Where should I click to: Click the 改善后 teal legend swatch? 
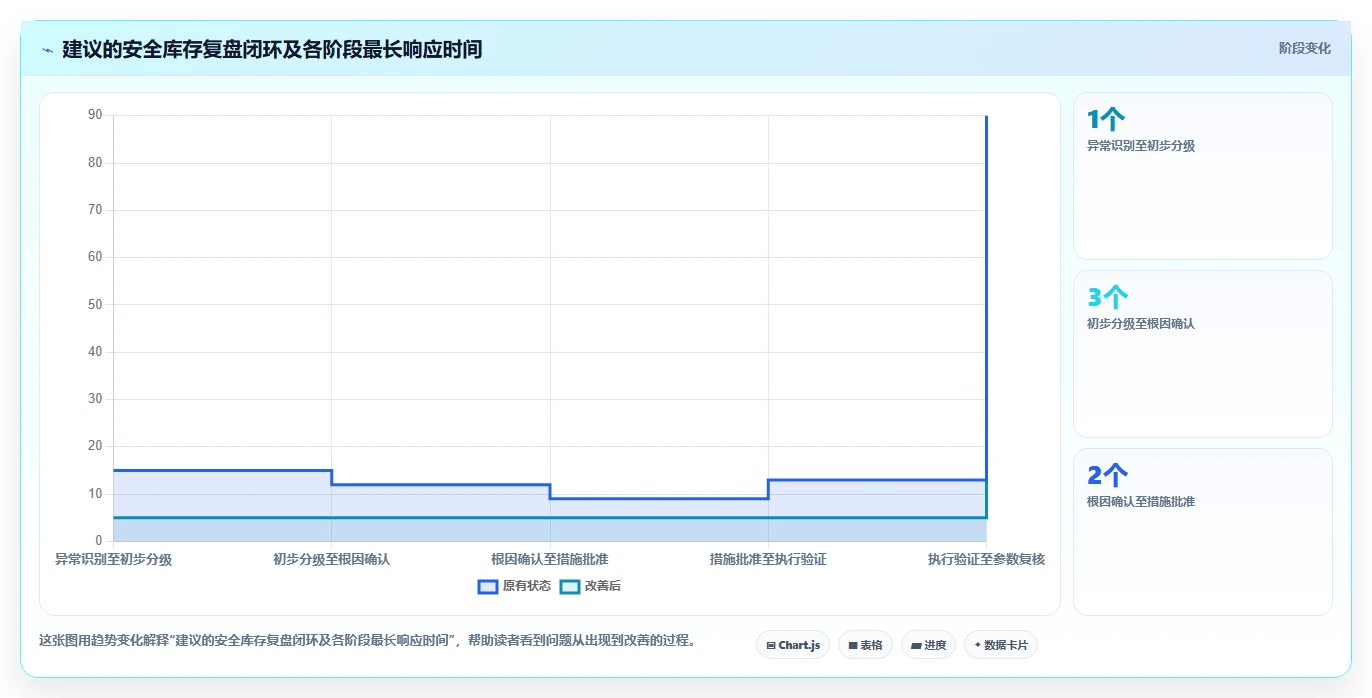pyautogui.click(x=570, y=586)
